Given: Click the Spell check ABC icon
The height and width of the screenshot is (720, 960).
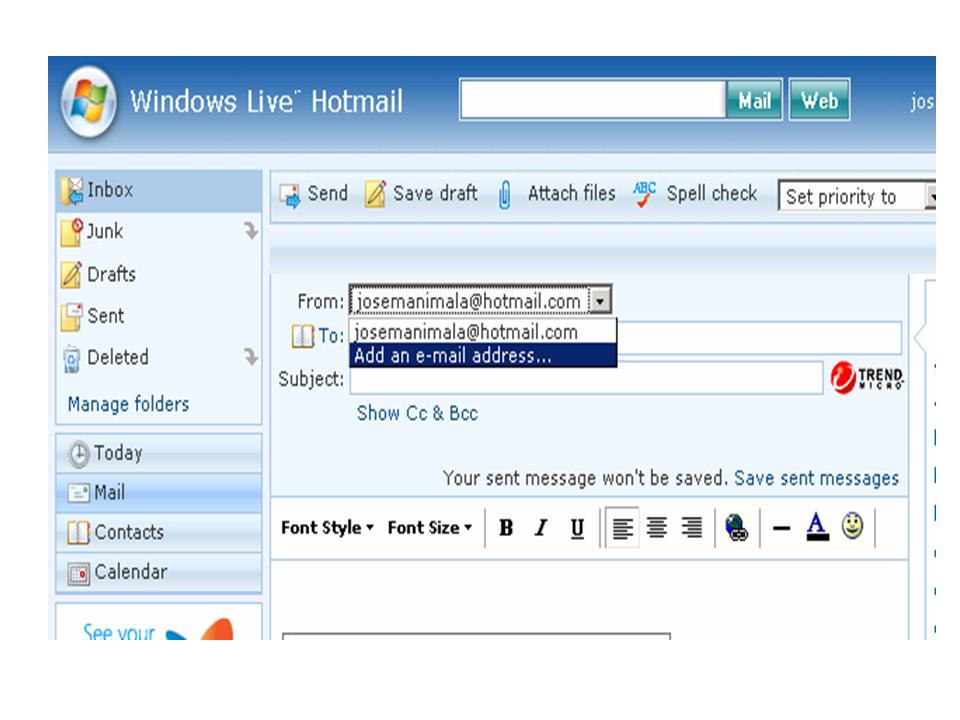Looking at the screenshot, I should 645,193.
